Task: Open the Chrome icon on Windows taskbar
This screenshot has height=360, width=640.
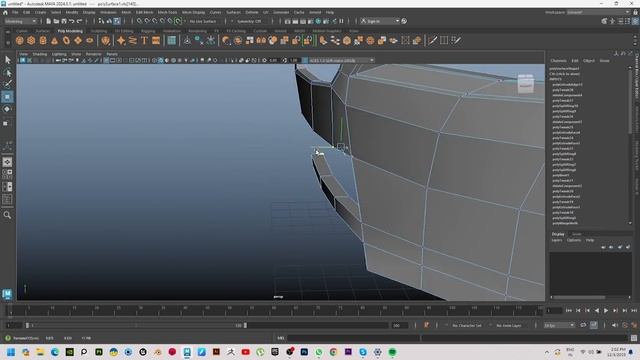Action: tap(333, 352)
